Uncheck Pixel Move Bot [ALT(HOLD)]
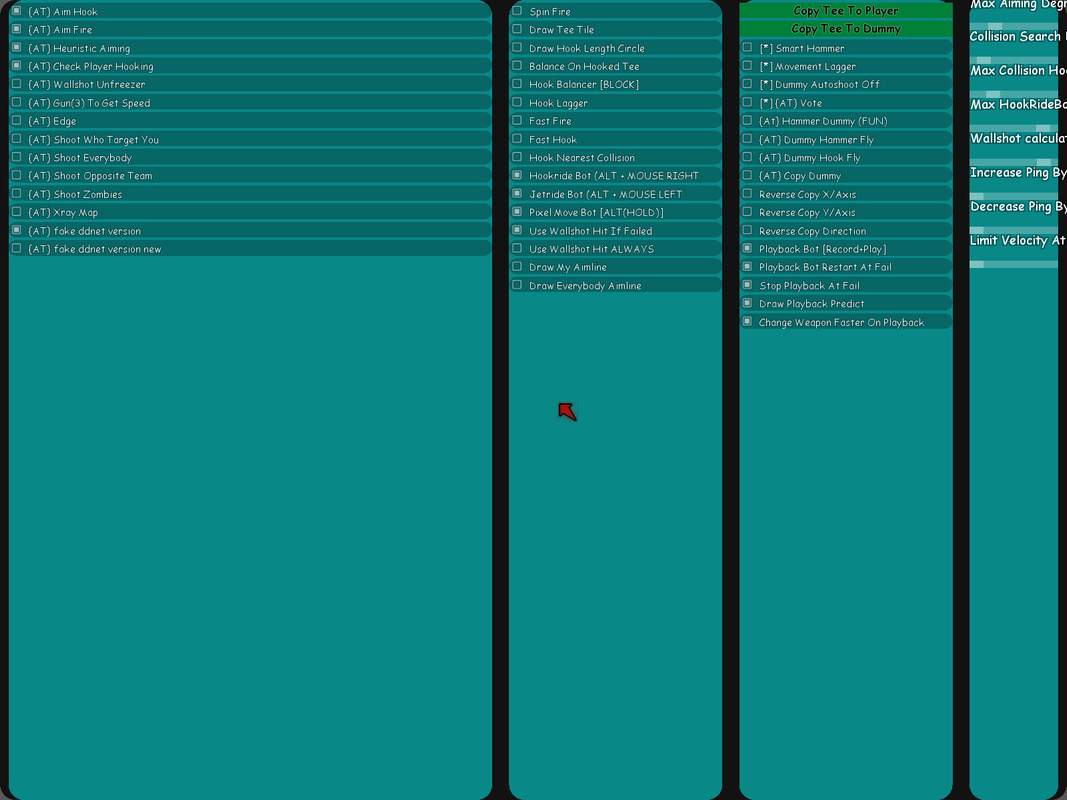The image size is (1067, 800). click(x=517, y=212)
